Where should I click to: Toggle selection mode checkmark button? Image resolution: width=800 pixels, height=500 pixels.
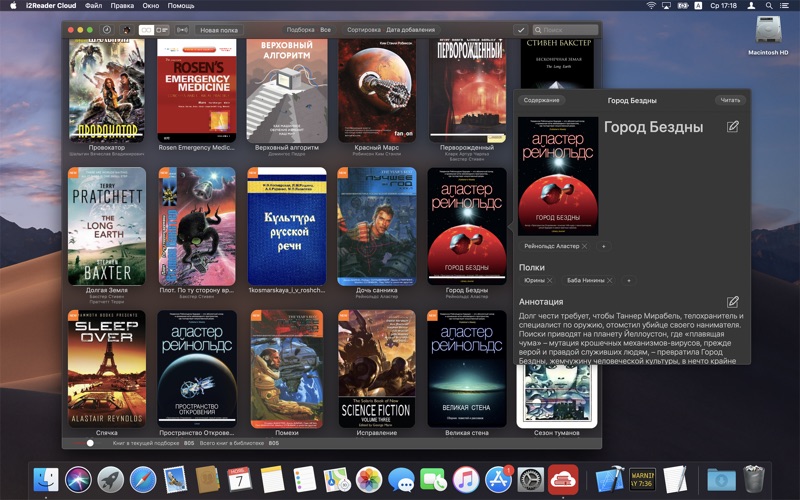click(520, 30)
